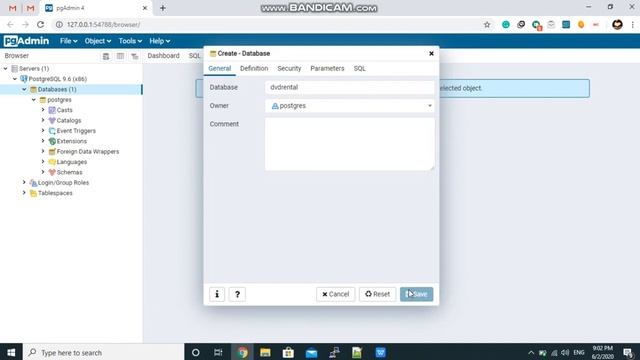Click the Browser panel properties icon
This screenshot has width=640, height=360.
pyautogui.click(x=106, y=56)
